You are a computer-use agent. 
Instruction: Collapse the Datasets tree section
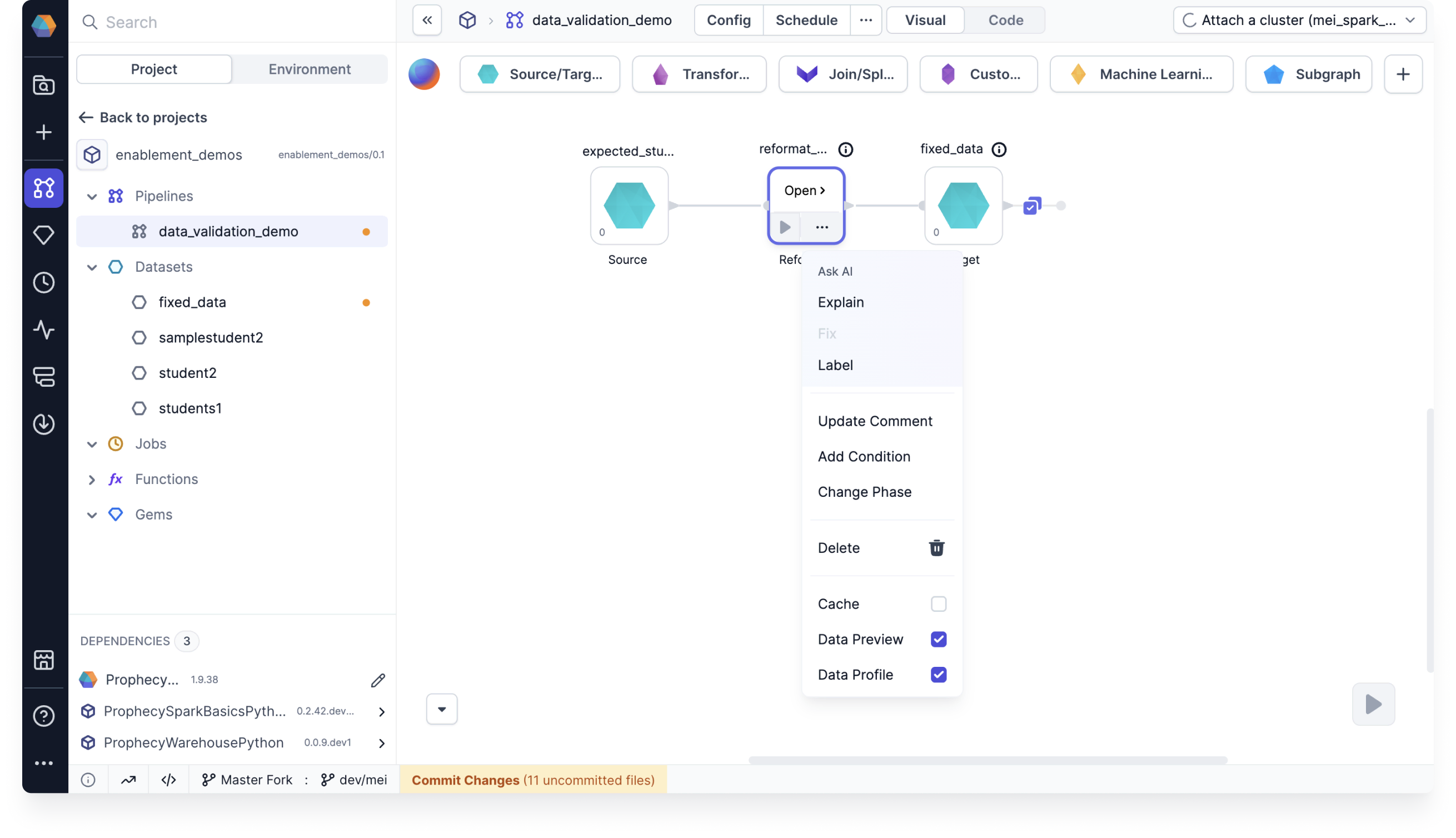click(x=92, y=268)
